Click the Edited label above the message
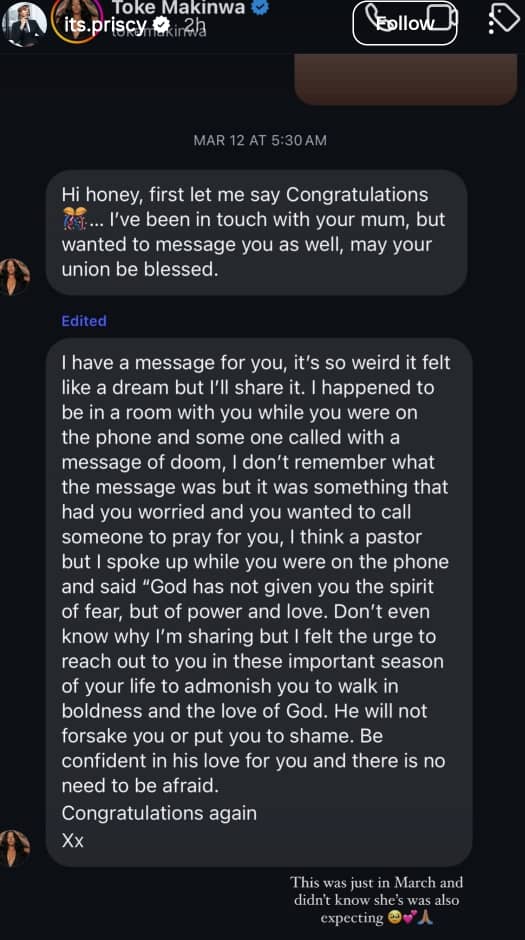This screenshot has width=525, height=940. 84,321
